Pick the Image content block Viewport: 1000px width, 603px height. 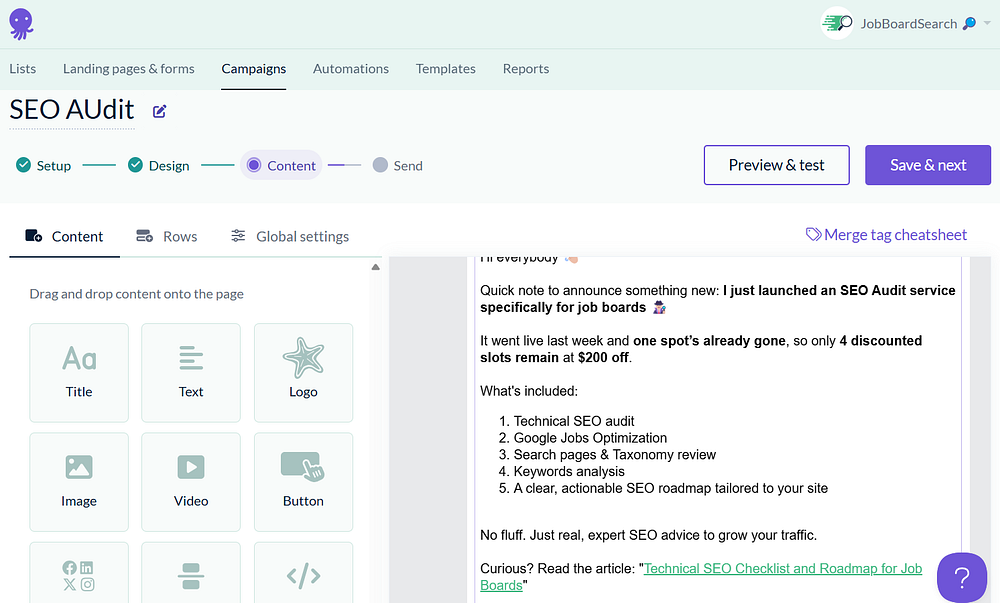coord(79,481)
